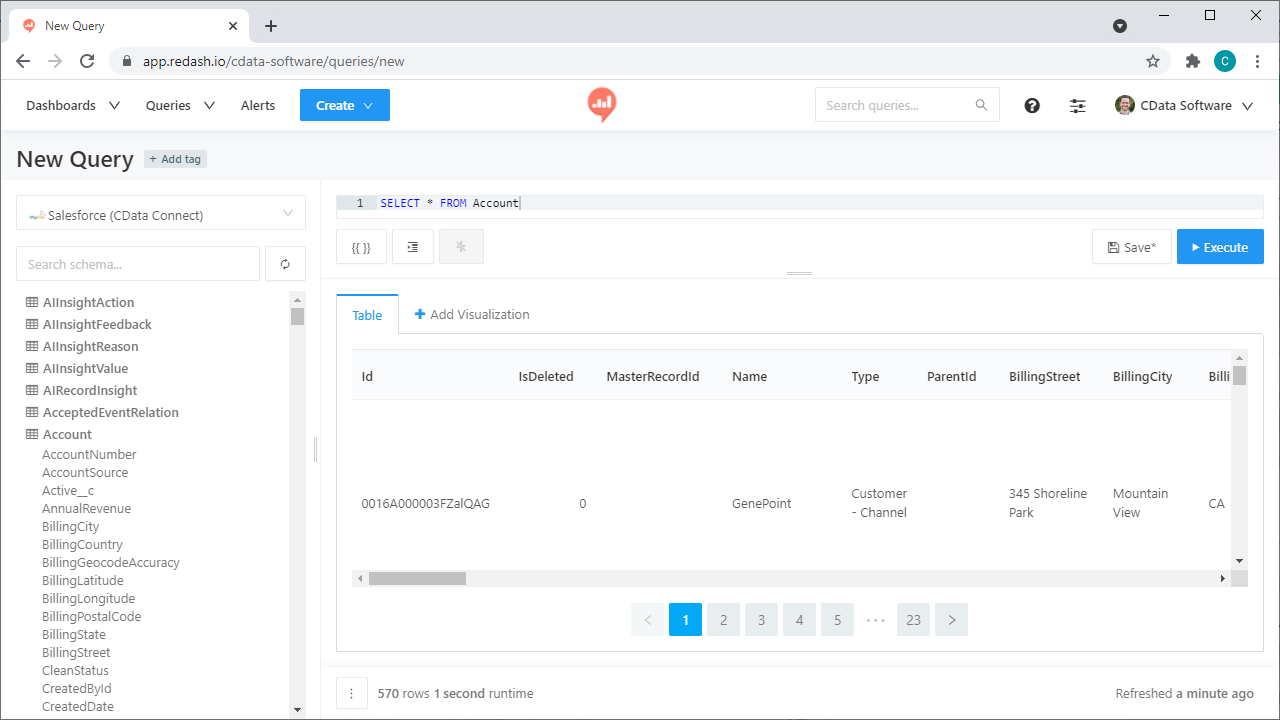Open the settings sliders icon

[1077, 105]
